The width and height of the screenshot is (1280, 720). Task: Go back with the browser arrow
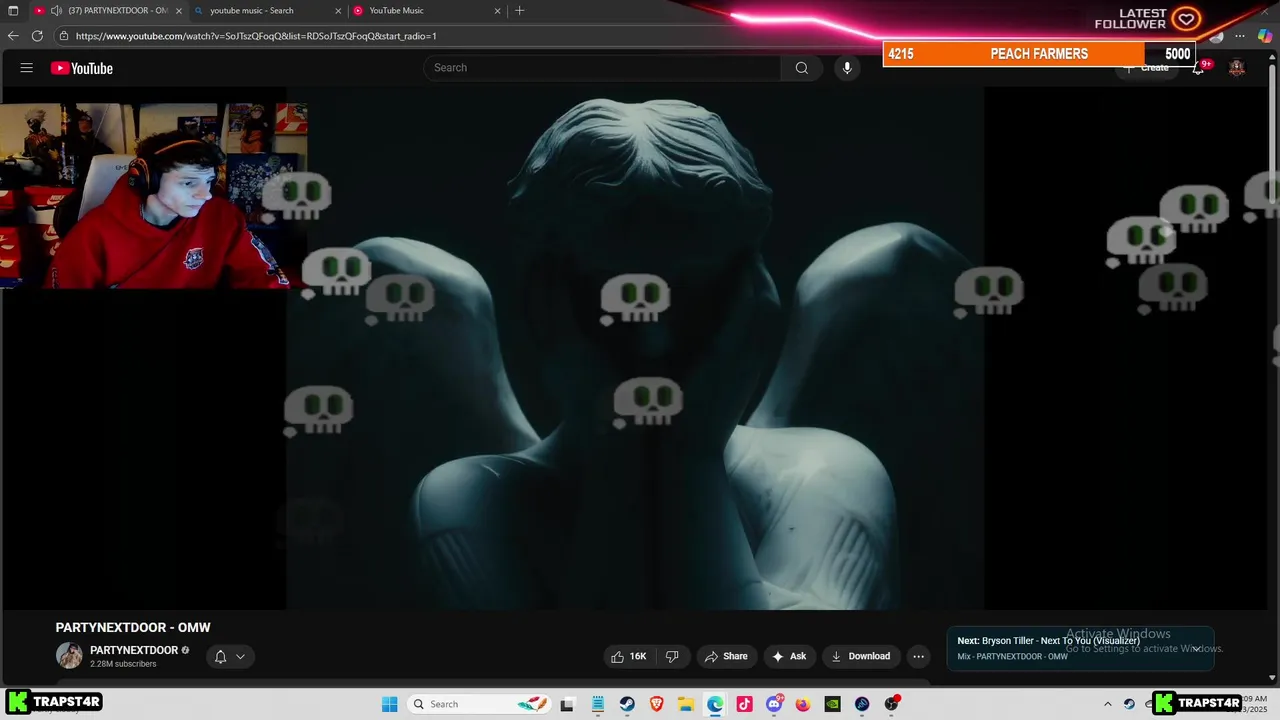tap(13, 36)
